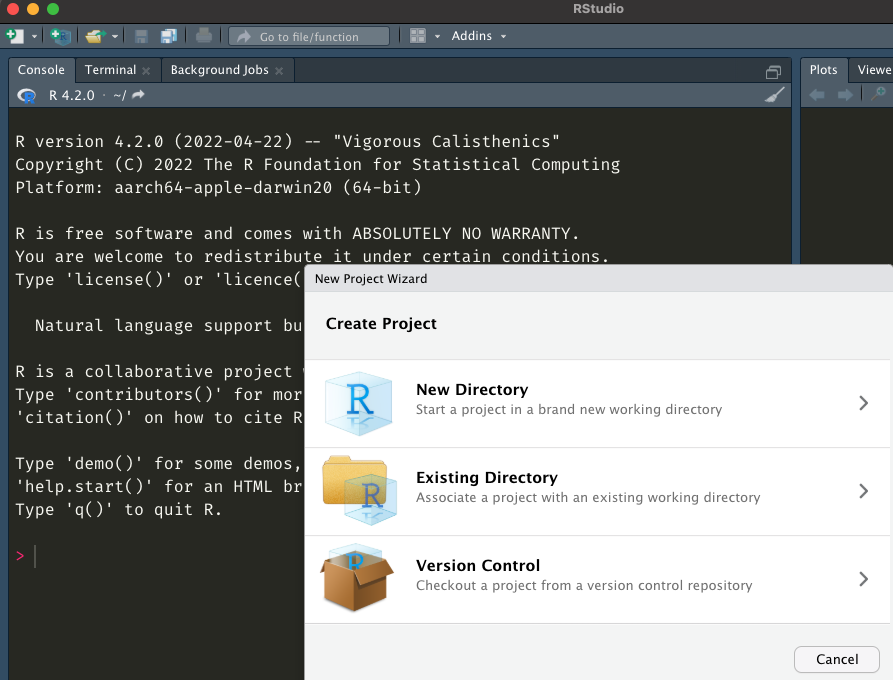Viewport: 893px width, 680px height.
Task: Open the Plots tab
Action: [x=824, y=70]
